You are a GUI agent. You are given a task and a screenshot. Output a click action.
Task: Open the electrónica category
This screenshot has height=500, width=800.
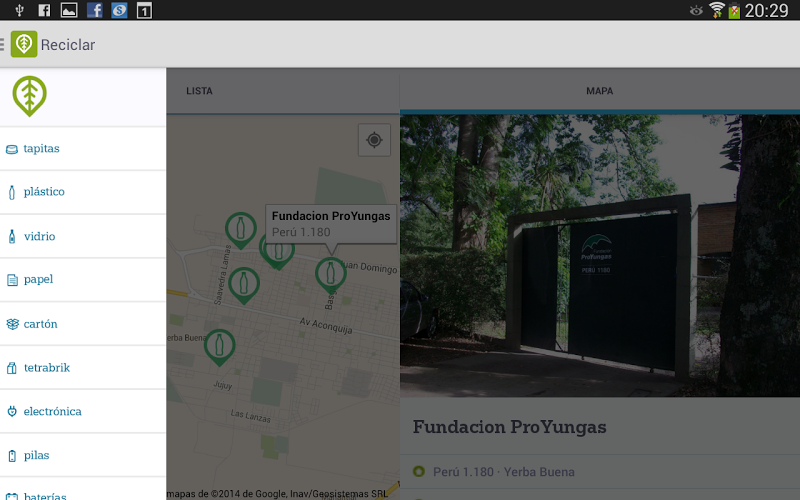tap(83, 411)
